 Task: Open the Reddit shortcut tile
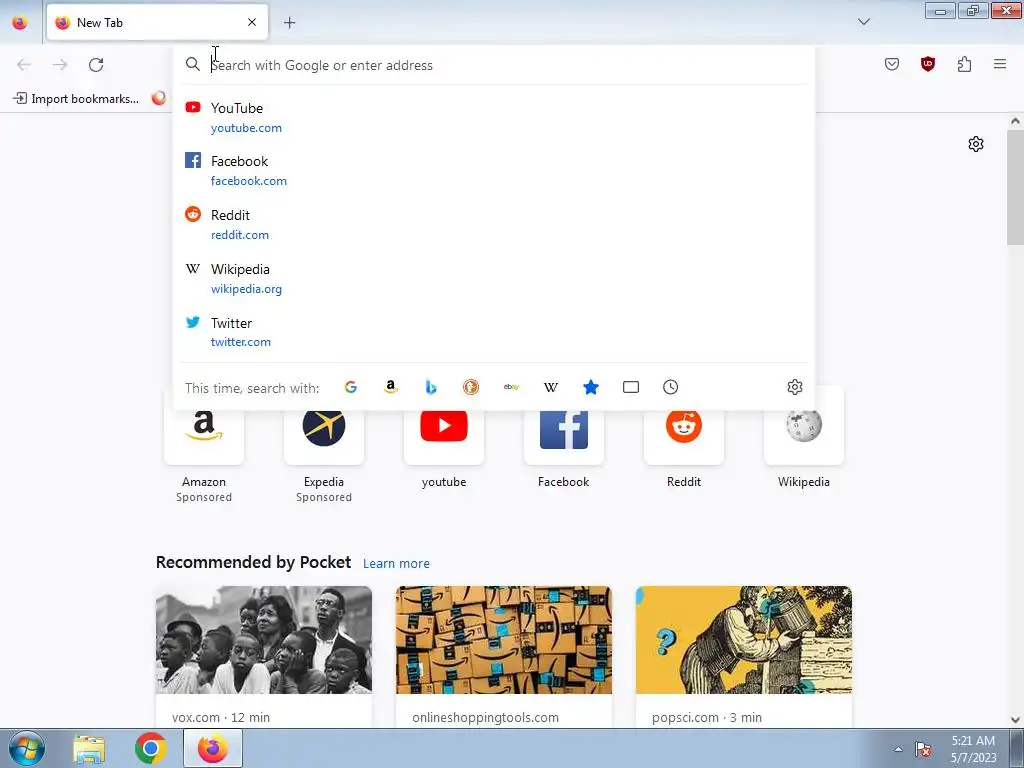[x=684, y=438]
